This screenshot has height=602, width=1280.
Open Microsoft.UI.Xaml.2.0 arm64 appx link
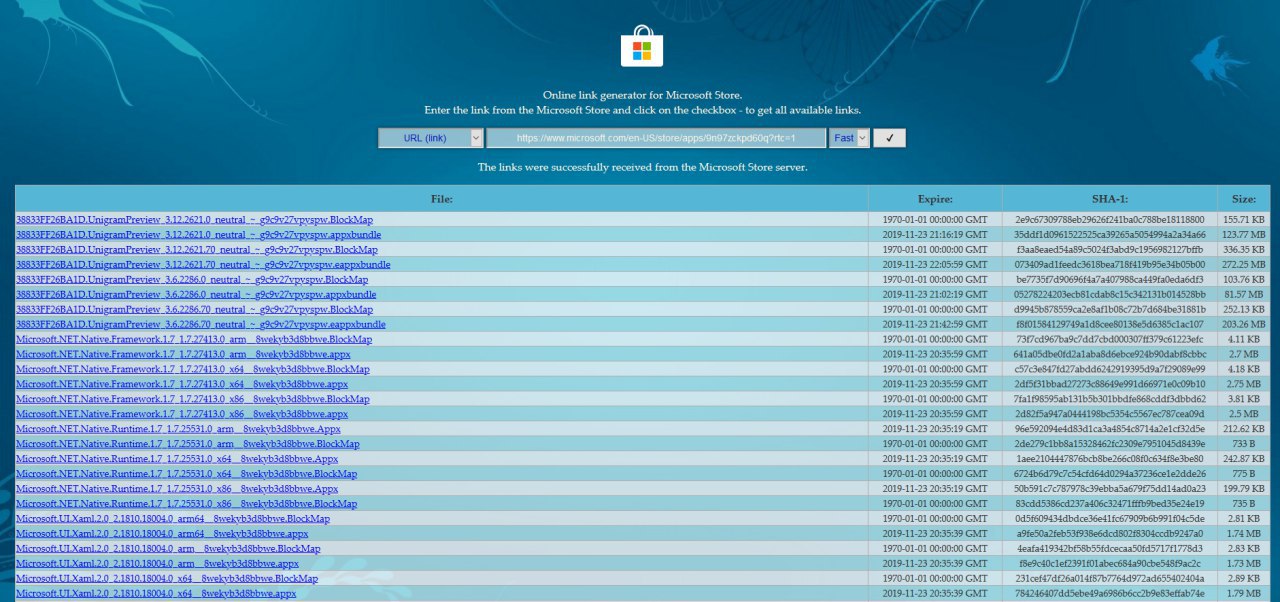click(162, 534)
